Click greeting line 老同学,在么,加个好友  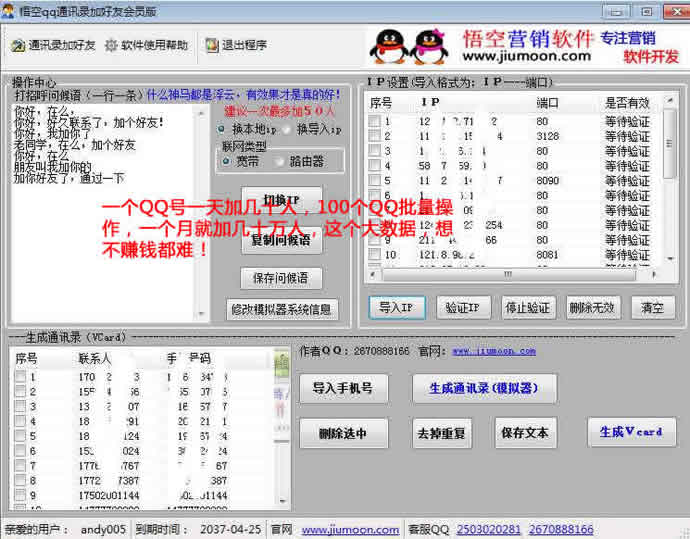point(75,145)
